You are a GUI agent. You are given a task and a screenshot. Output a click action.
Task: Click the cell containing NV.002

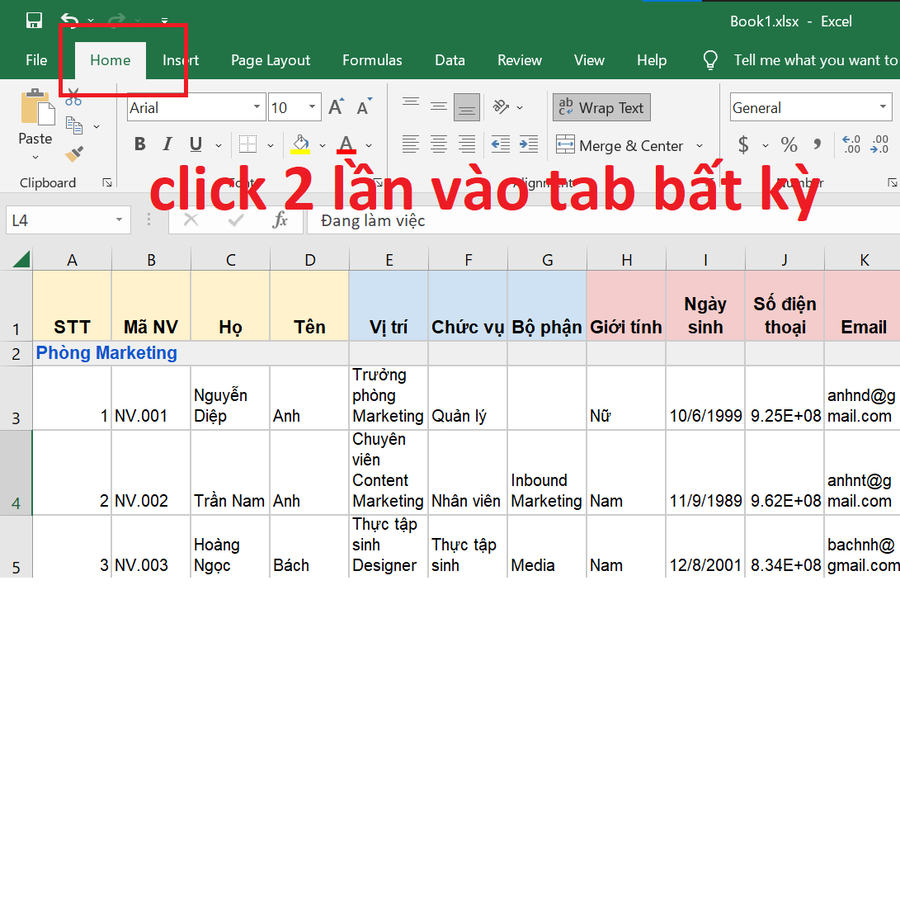click(x=151, y=473)
